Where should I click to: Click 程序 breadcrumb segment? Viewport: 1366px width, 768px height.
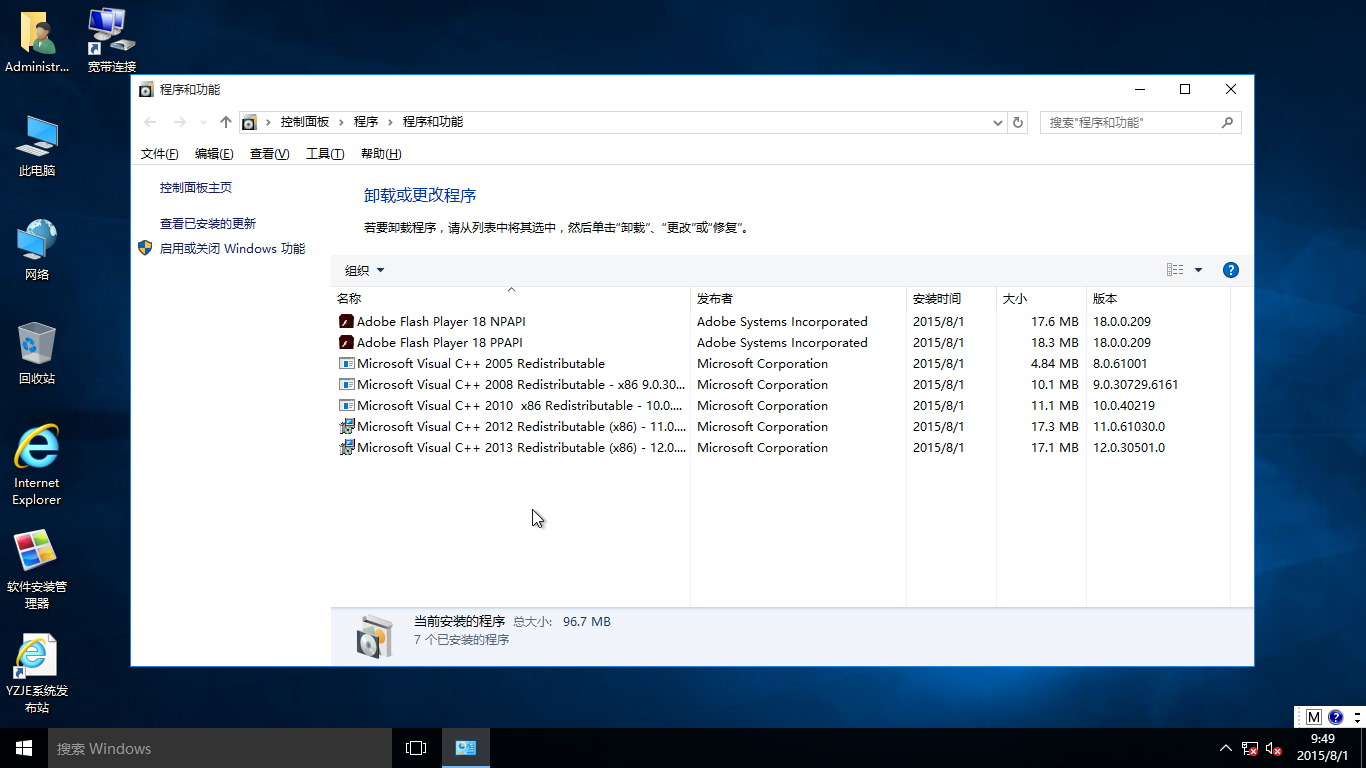coord(366,122)
